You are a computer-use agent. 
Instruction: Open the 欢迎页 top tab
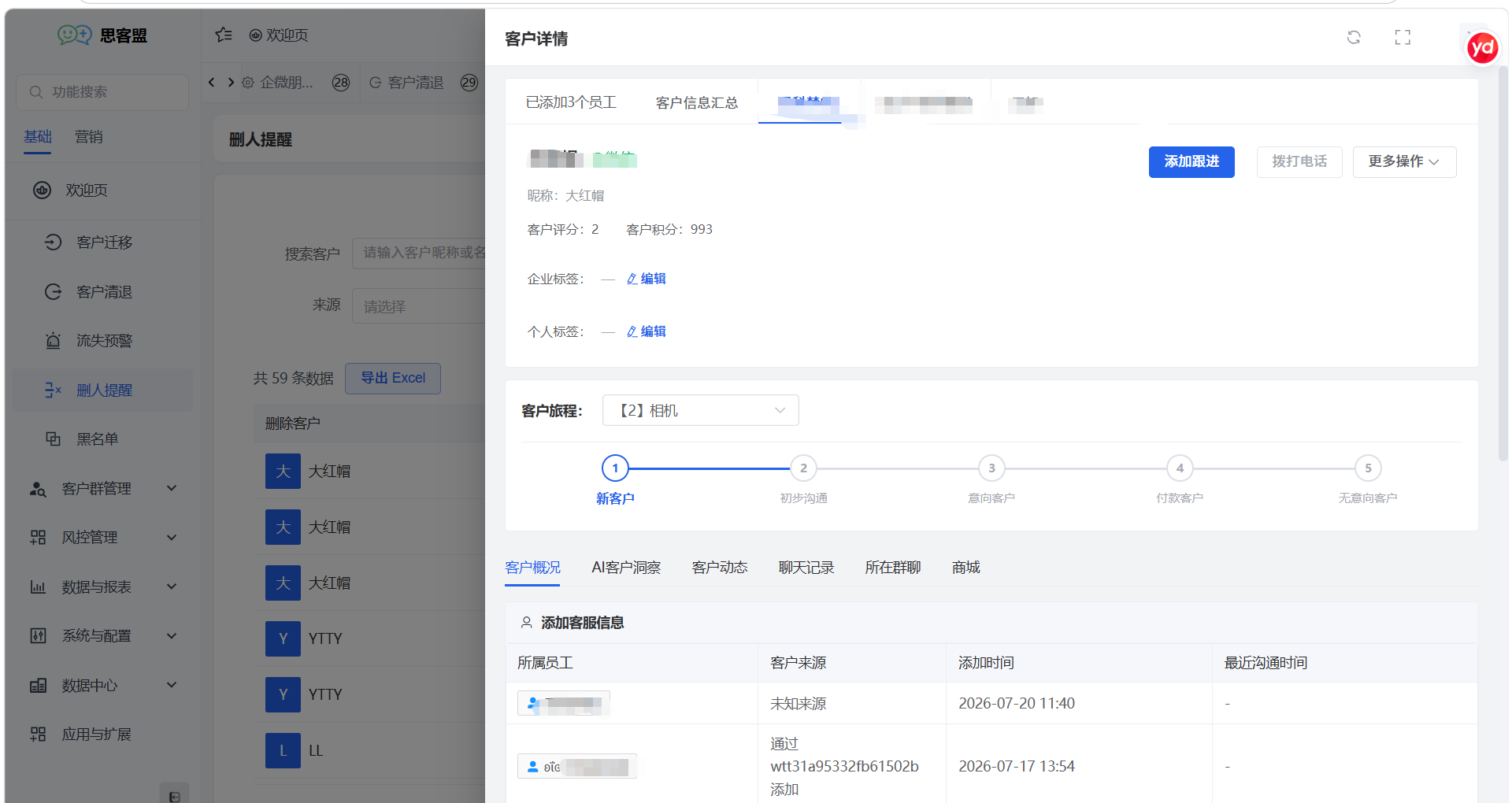click(279, 35)
